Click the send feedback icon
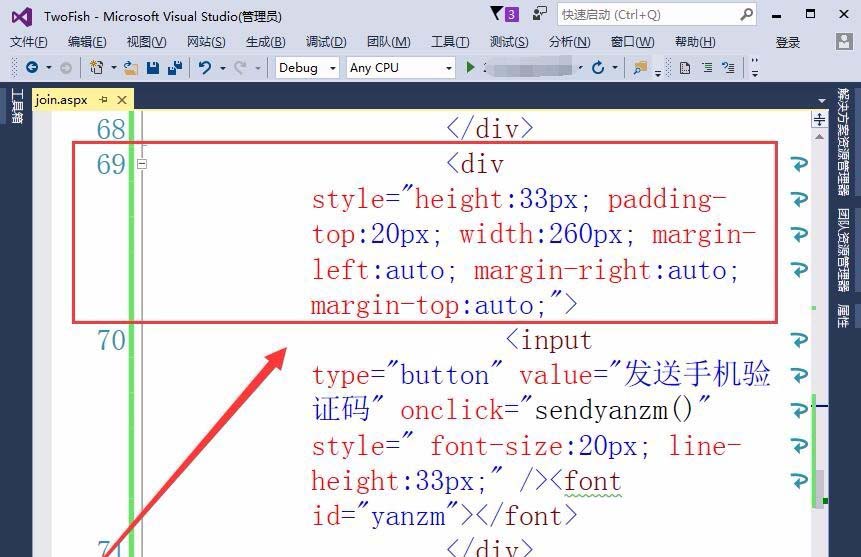This screenshot has height=557, width=861. 540,14
